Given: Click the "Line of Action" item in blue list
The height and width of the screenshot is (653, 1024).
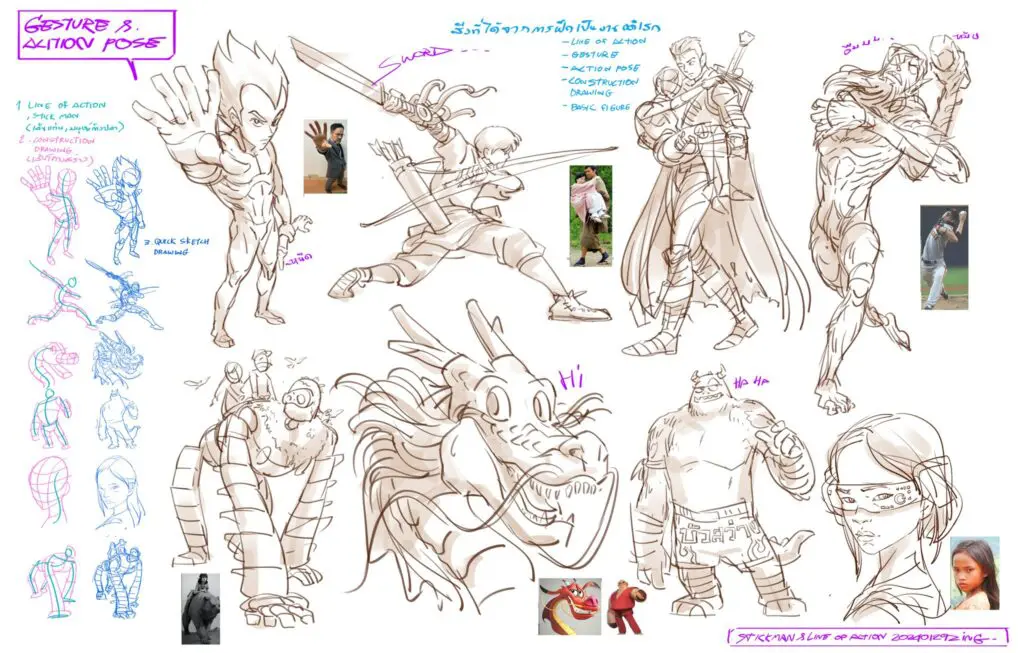Looking at the screenshot, I should click(x=602, y=42).
